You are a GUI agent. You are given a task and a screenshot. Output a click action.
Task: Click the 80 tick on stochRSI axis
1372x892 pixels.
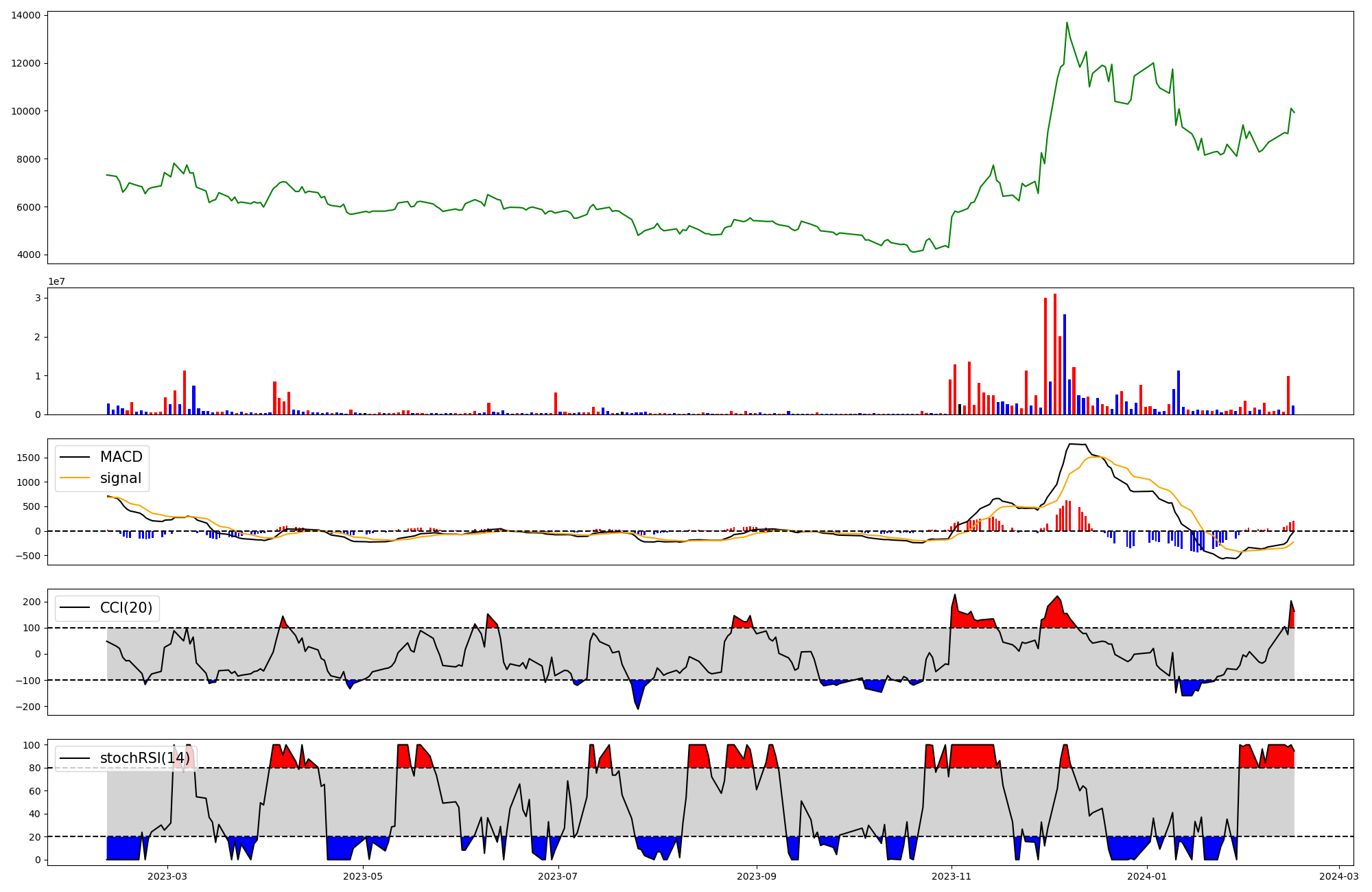35,768
